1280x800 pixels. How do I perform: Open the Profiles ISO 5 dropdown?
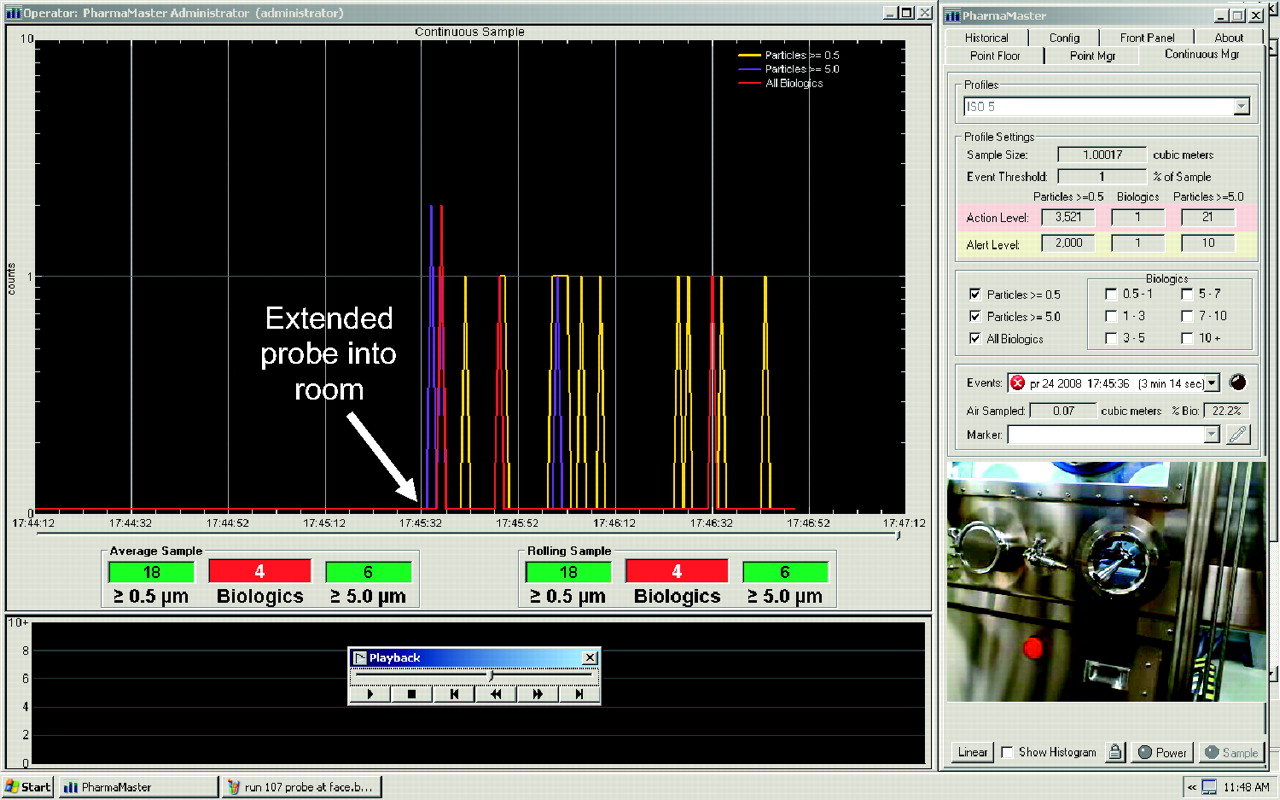point(1241,106)
